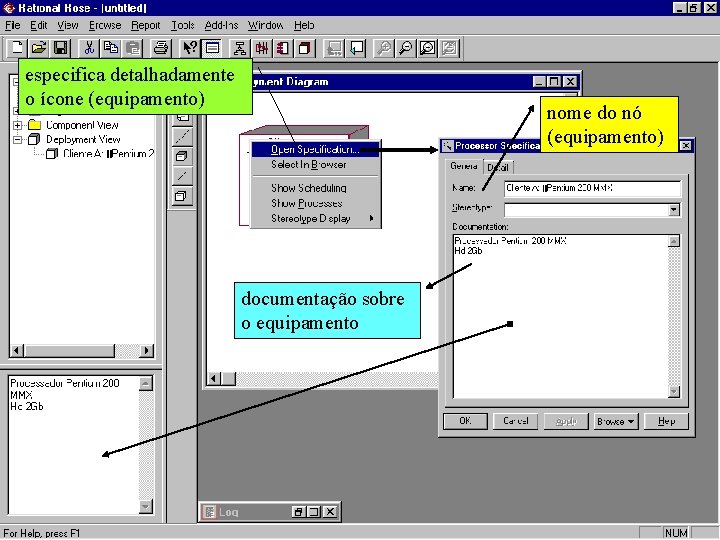Expand the Component View tree node
This screenshot has width=720, height=540.
coord(17,125)
